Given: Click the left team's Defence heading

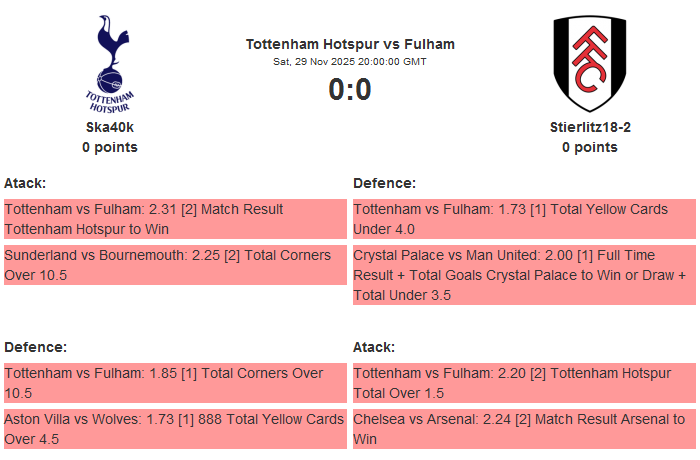Looking at the screenshot, I should coord(35,347).
